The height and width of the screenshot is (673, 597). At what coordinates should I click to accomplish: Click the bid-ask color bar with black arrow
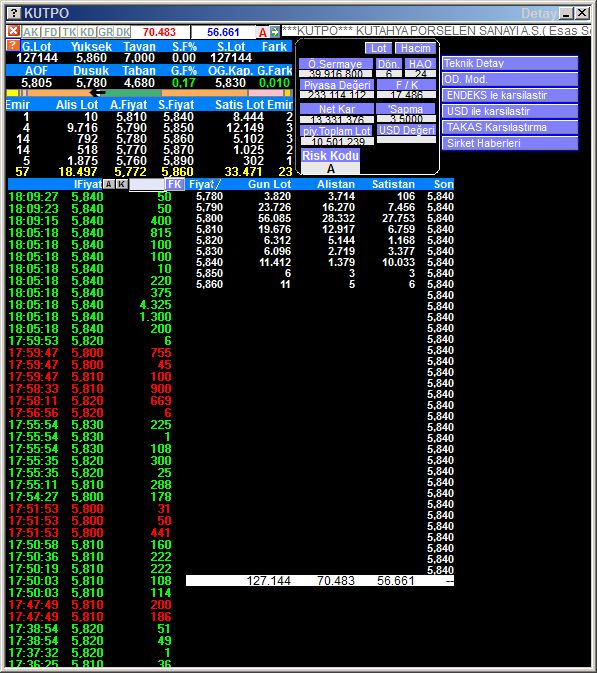click(148, 93)
